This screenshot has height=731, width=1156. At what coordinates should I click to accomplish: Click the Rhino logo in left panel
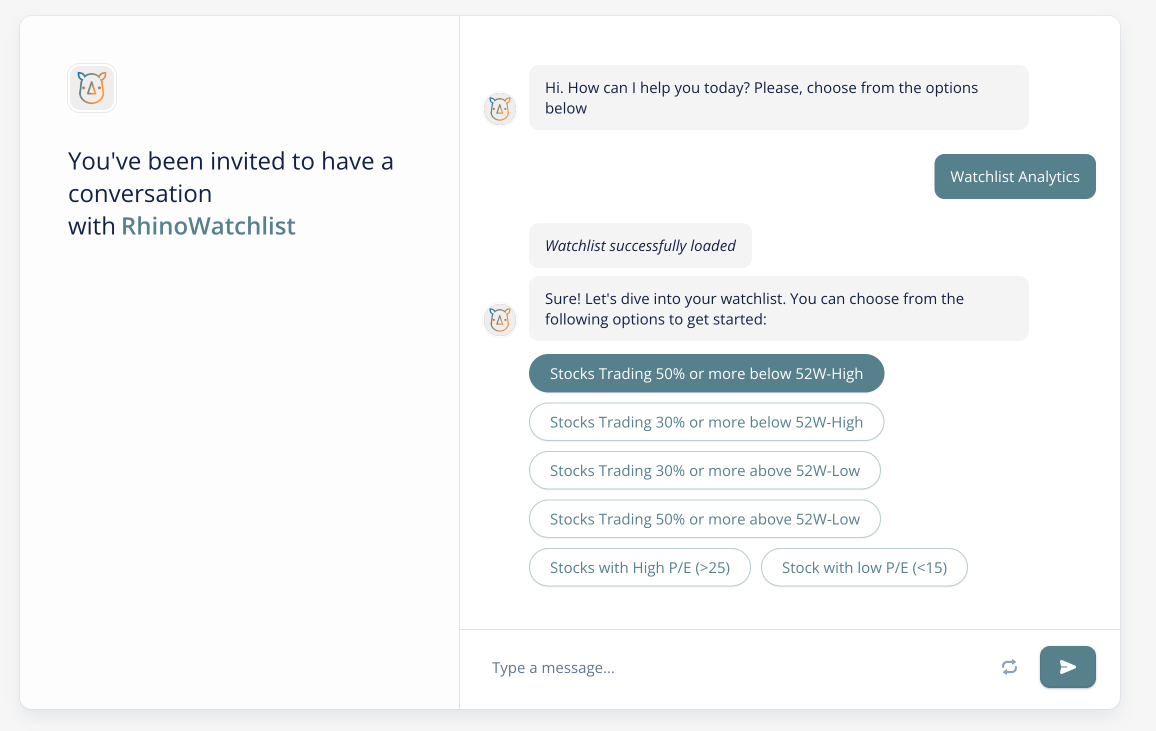[x=92, y=88]
